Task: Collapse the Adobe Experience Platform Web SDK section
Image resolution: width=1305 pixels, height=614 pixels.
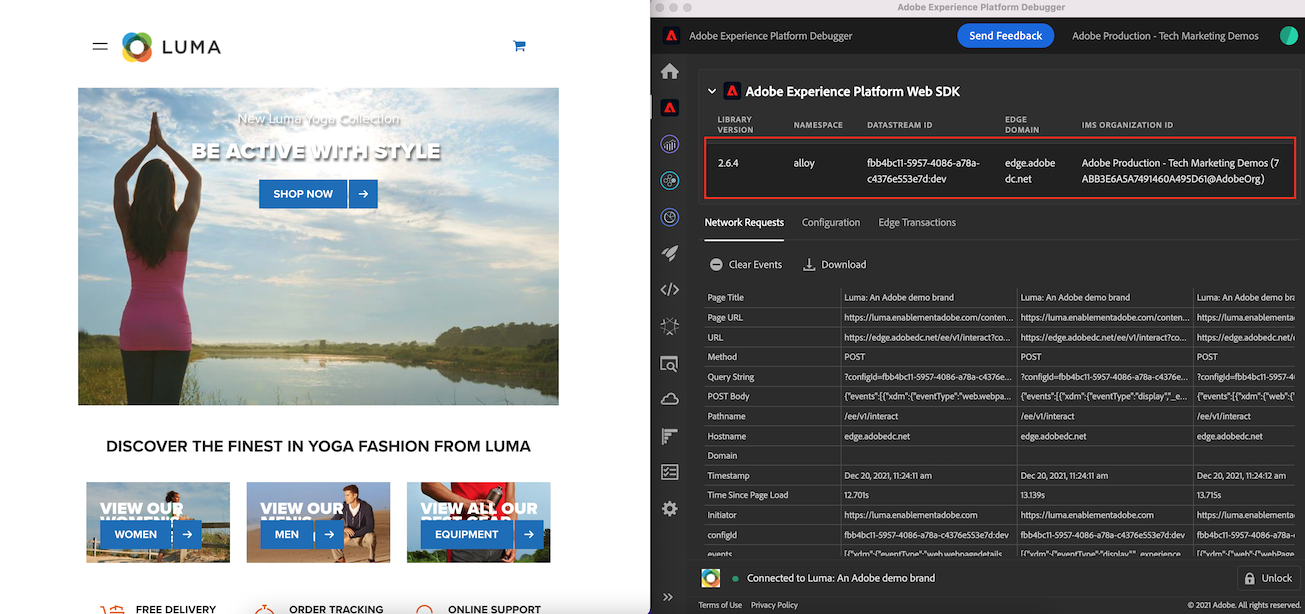Action: [712, 91]
